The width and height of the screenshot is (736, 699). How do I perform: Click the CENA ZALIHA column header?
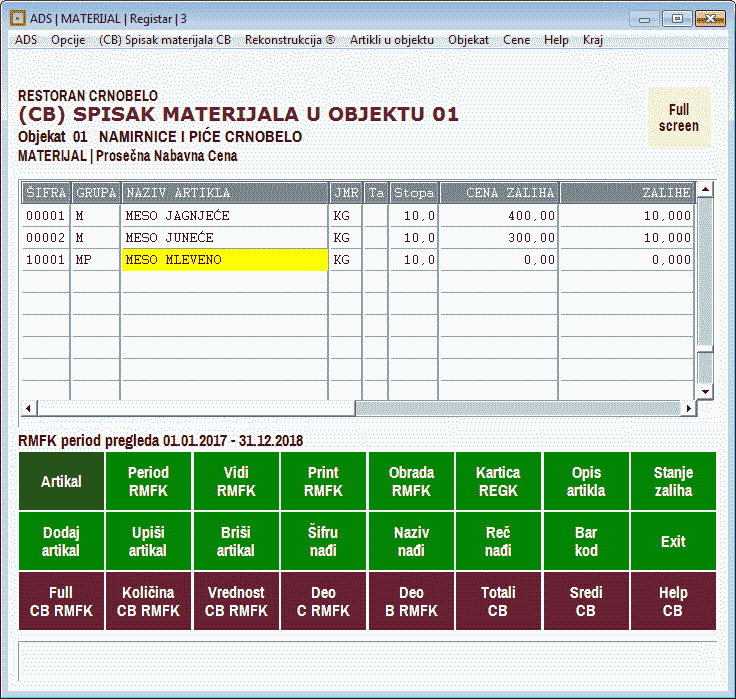pyautogui.click(x=499, y=192)
